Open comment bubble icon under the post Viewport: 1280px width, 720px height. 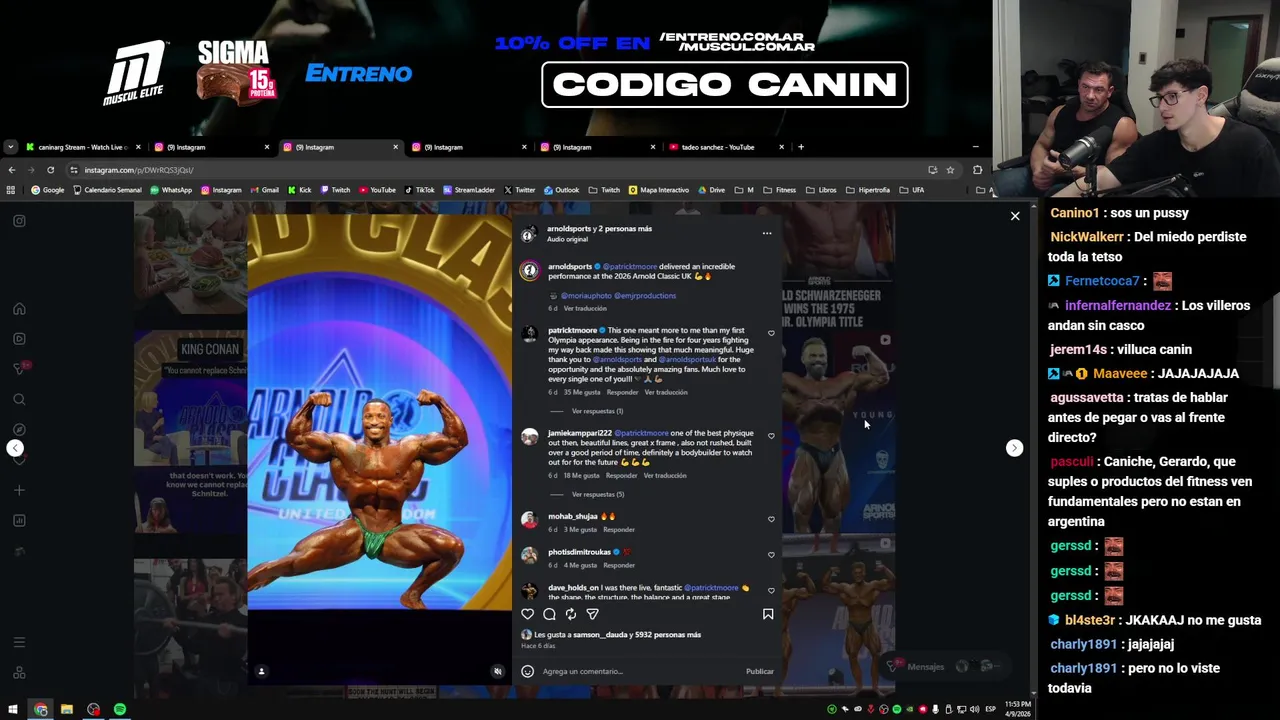pos(549,614)
